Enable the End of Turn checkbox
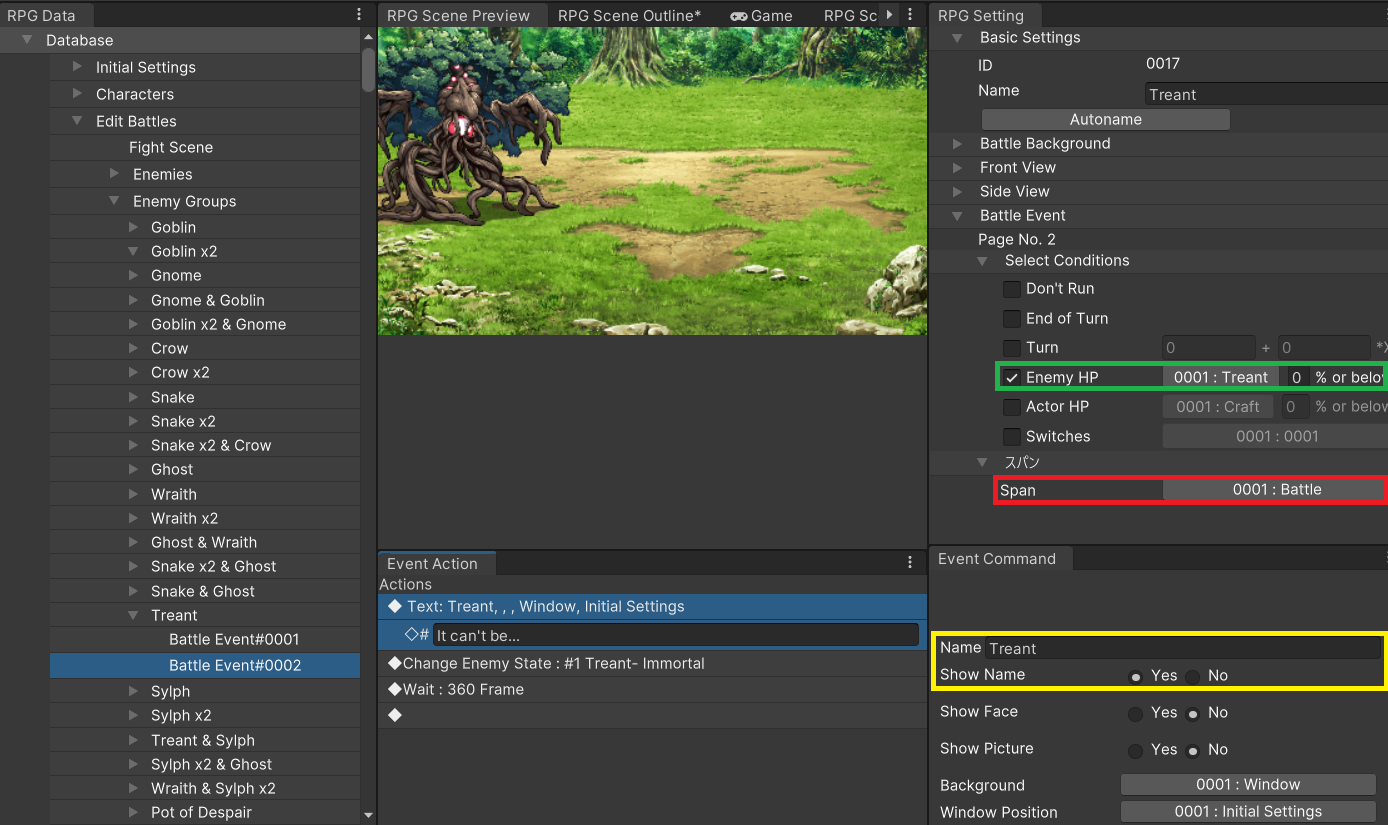Image resolution: width=1388 pixels, height=825 pixels. point(1012,319)
